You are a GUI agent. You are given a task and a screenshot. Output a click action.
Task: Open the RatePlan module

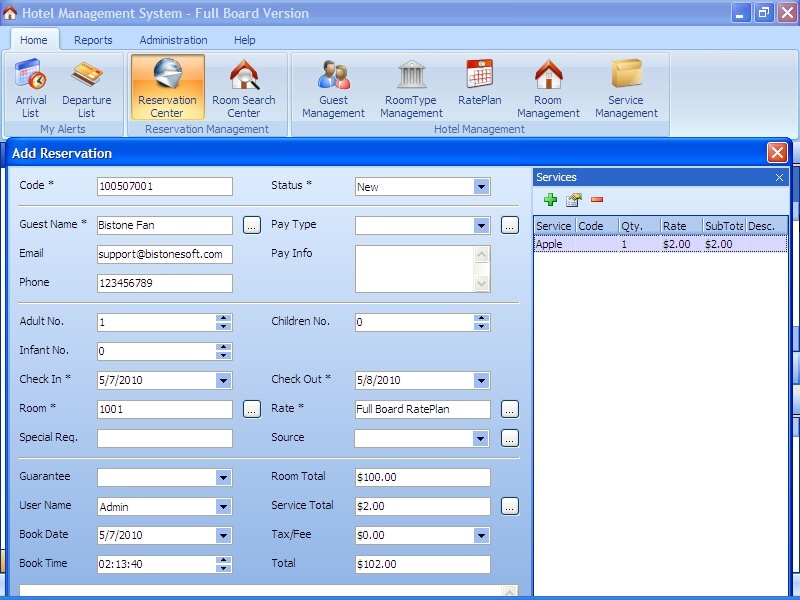[479, 85]
